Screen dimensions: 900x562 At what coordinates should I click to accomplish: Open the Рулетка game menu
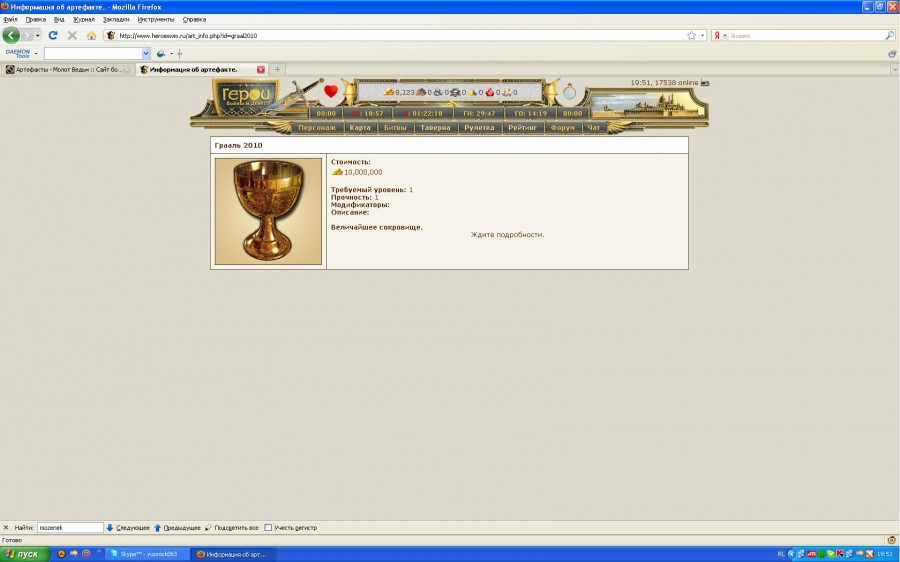[x=479, y=127]
